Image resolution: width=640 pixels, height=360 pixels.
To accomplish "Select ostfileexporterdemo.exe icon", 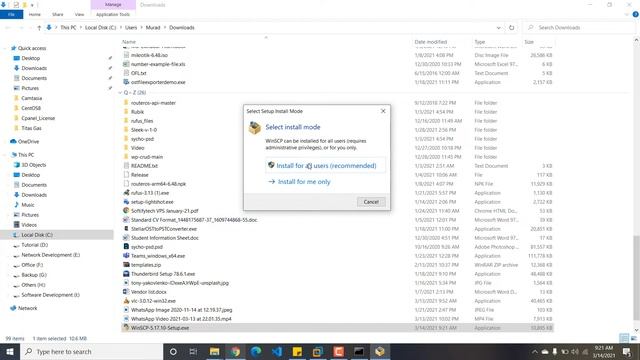I will (126, 82).
